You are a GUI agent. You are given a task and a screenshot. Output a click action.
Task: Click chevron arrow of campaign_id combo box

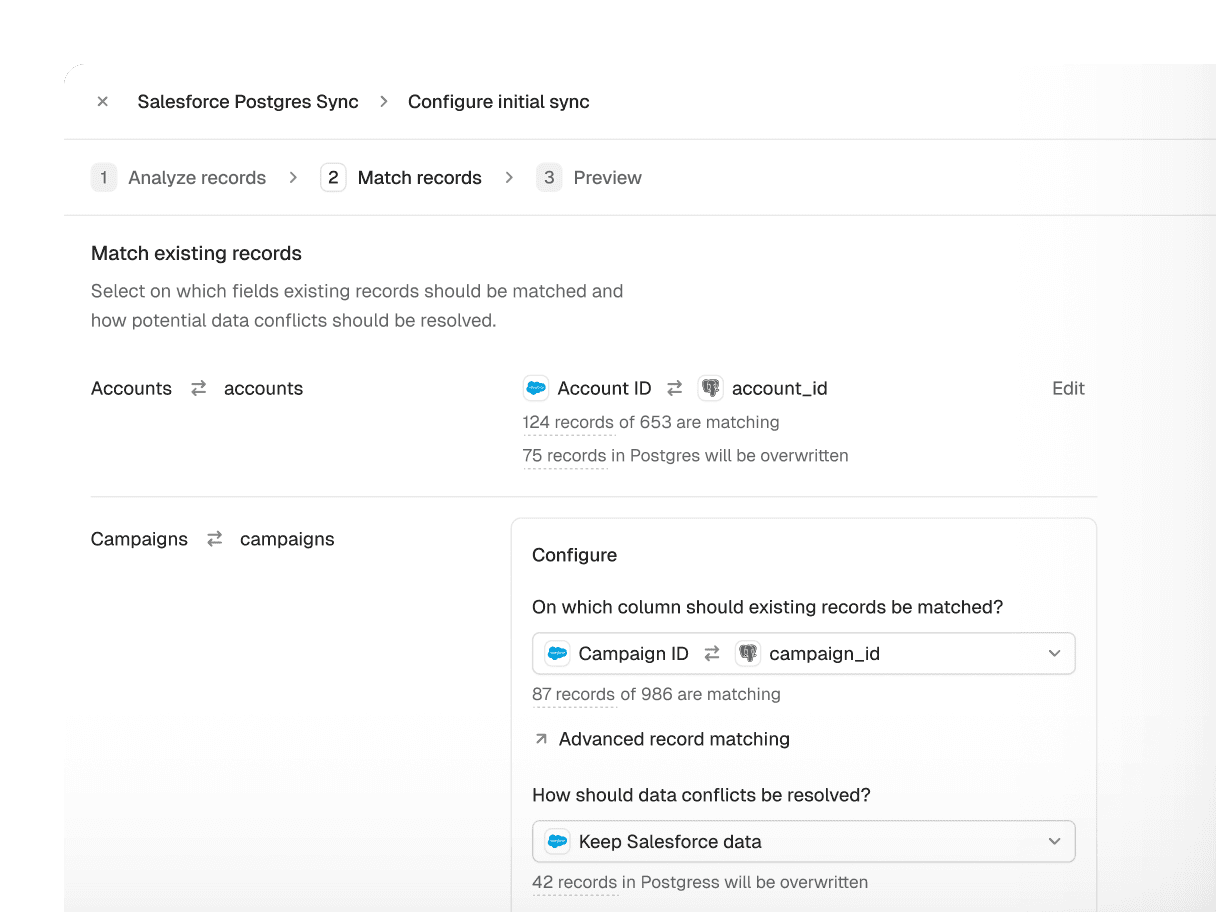pos(1054,654)
